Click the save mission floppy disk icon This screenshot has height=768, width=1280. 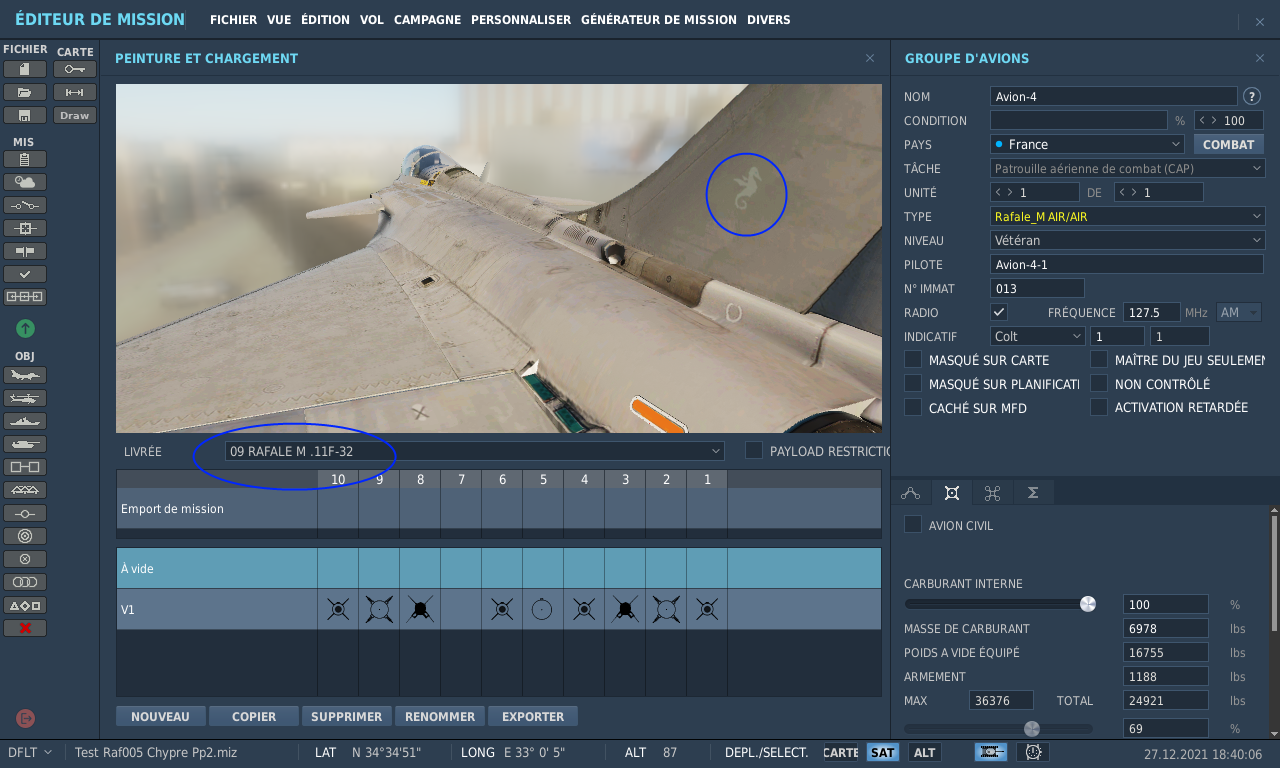pos(25,115)
